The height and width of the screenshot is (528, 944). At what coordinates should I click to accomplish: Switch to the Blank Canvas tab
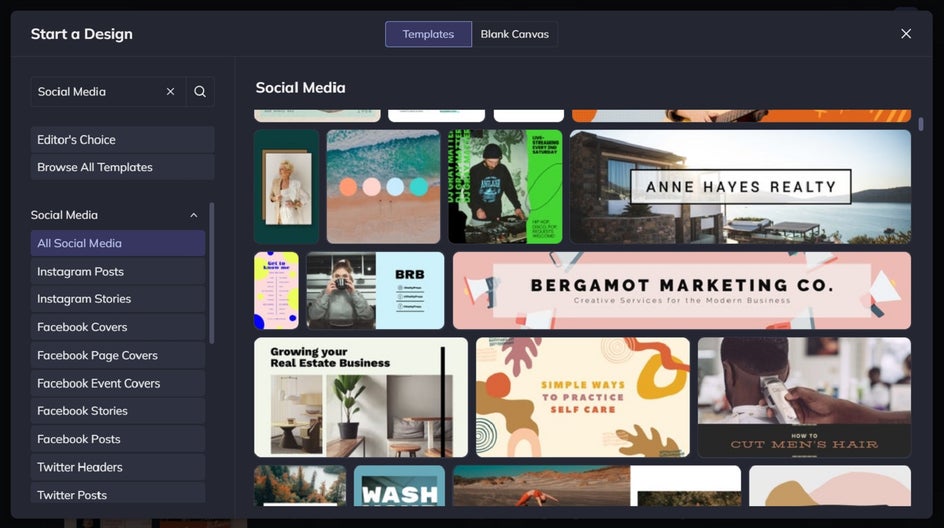coord(515,34)
